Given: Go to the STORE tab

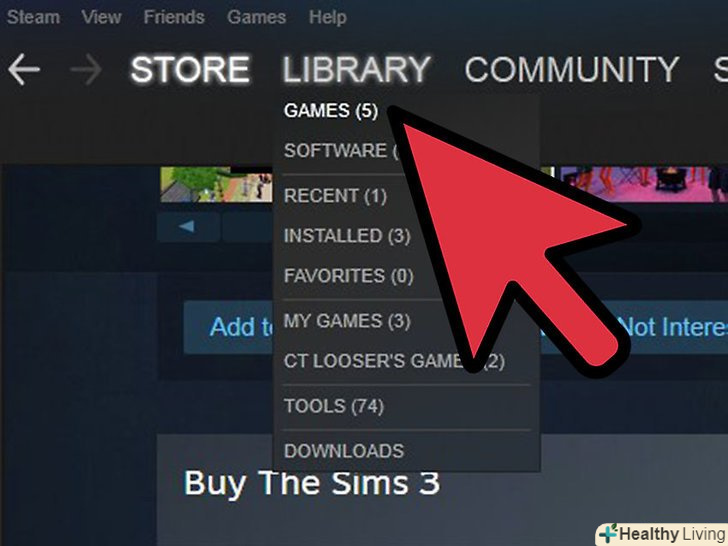Looking at the screenshot, I should coord(190,70).
